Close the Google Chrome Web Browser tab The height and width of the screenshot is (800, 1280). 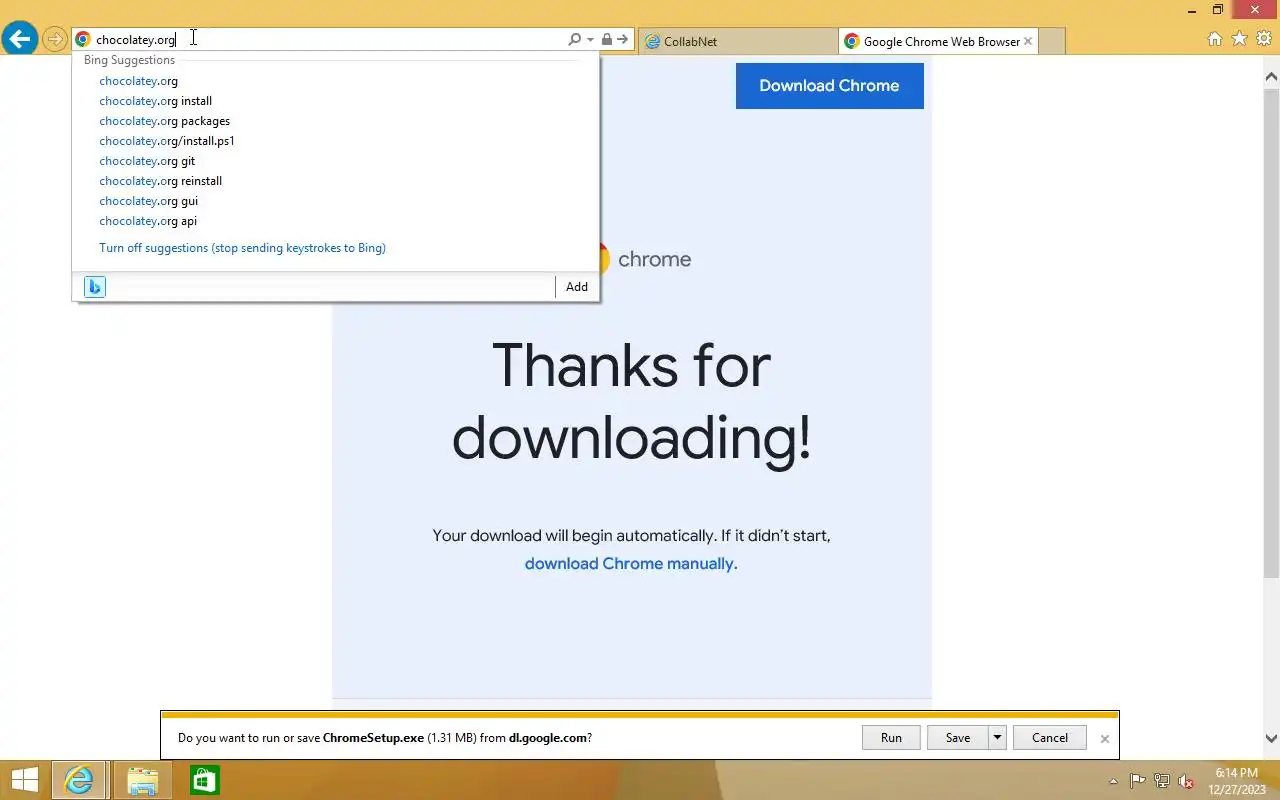pos(1028,41)
